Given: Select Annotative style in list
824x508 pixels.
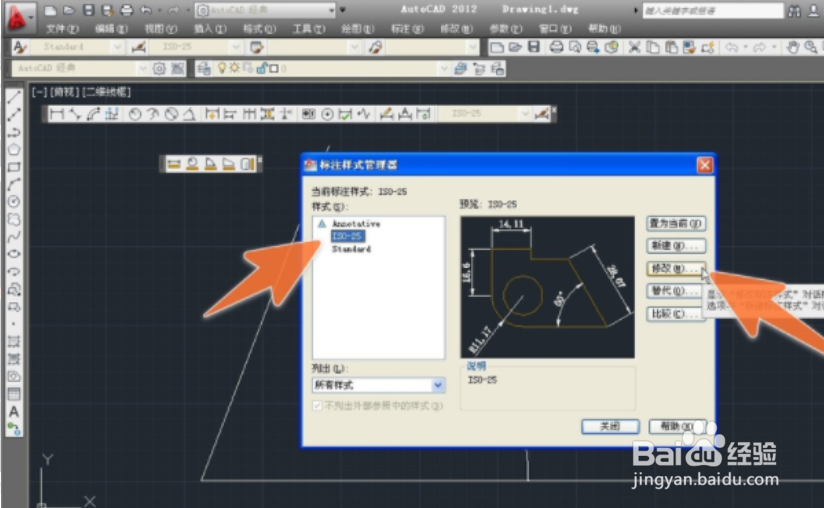Looking at the screenshot, I should 356,224.
